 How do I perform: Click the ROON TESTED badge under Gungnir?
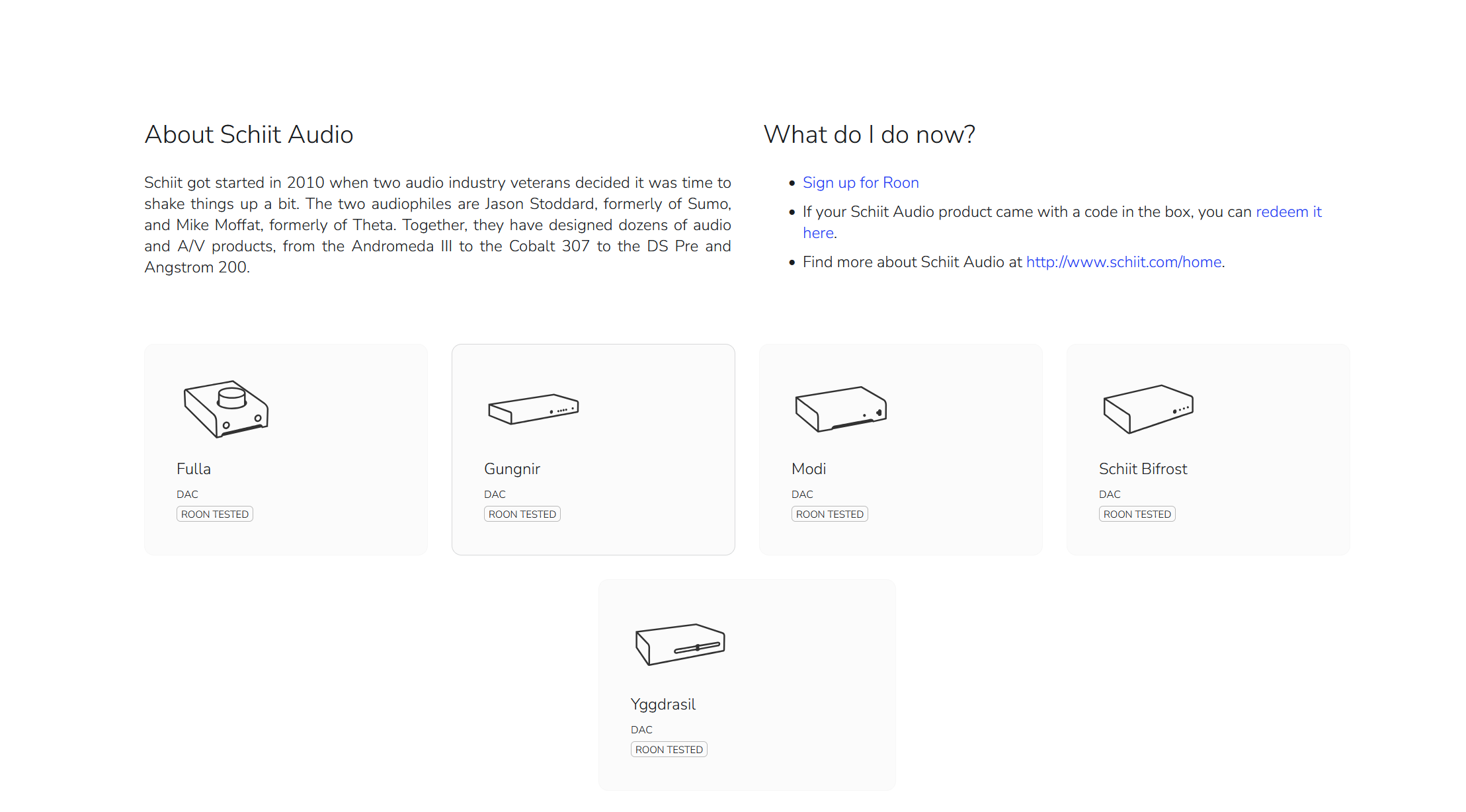point(522,514)
